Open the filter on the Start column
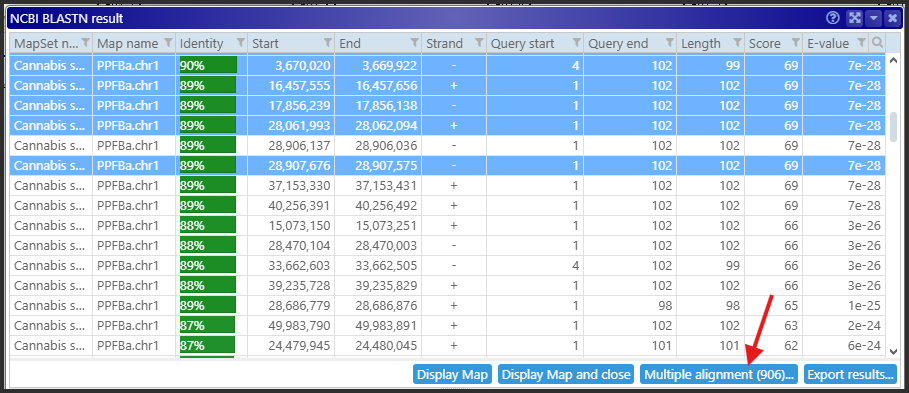 tap(328, 42)
